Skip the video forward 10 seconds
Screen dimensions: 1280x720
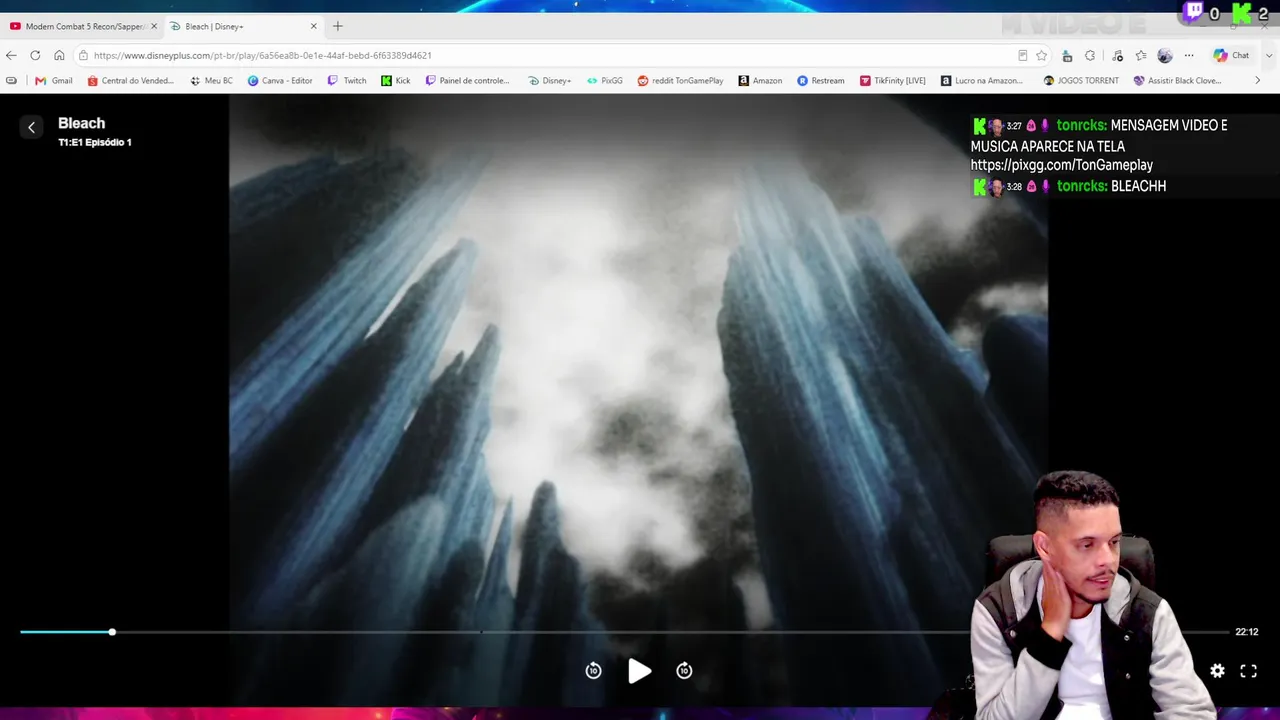684,671
